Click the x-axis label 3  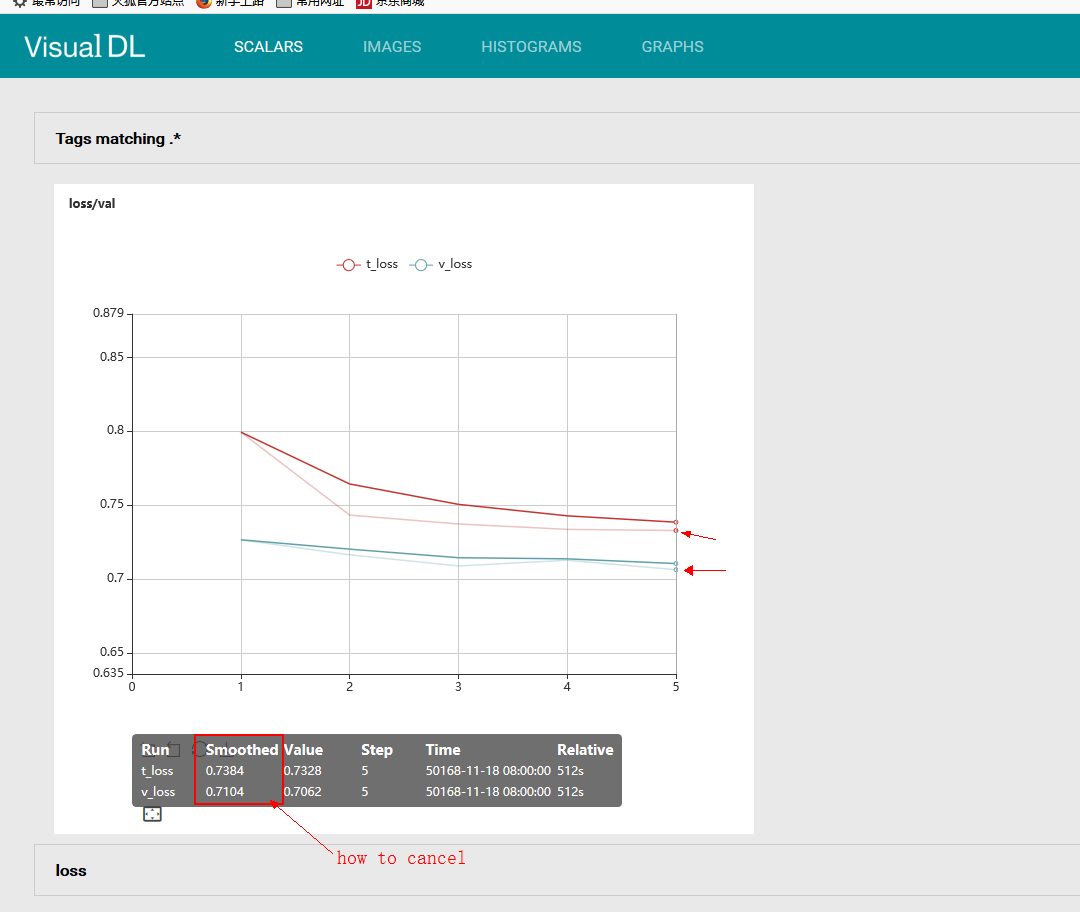click(x=458, y=687)
